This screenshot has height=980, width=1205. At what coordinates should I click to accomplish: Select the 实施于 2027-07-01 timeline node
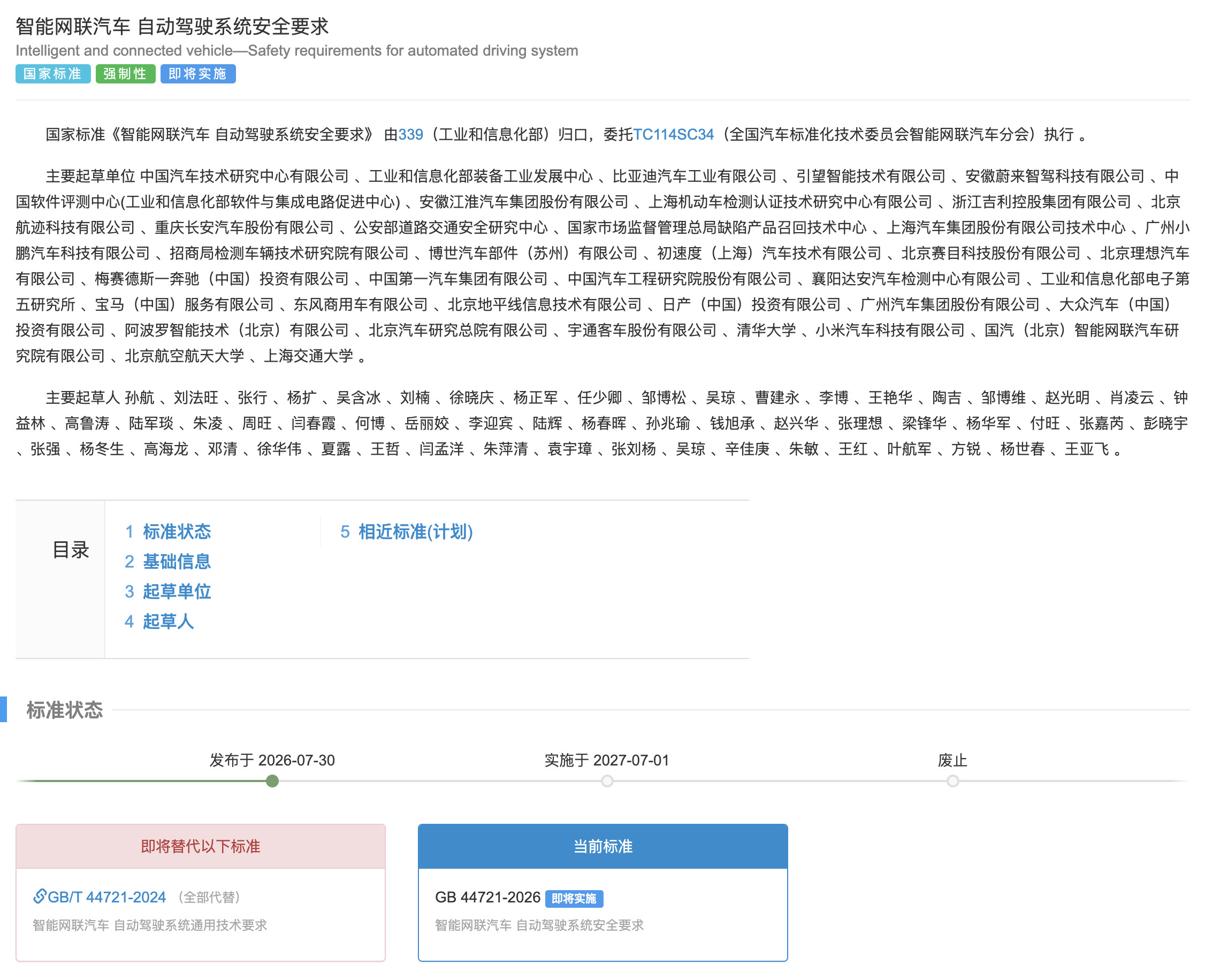click(607, 780)
